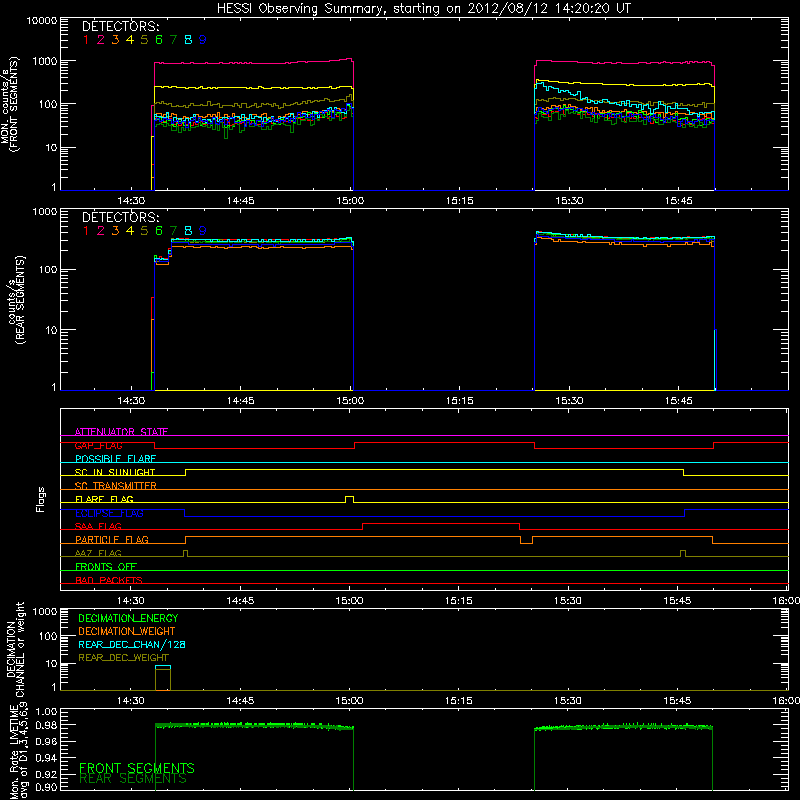Select detector 6 legend number in front segments plot
The image size is (800, 800).
(159, 40)
